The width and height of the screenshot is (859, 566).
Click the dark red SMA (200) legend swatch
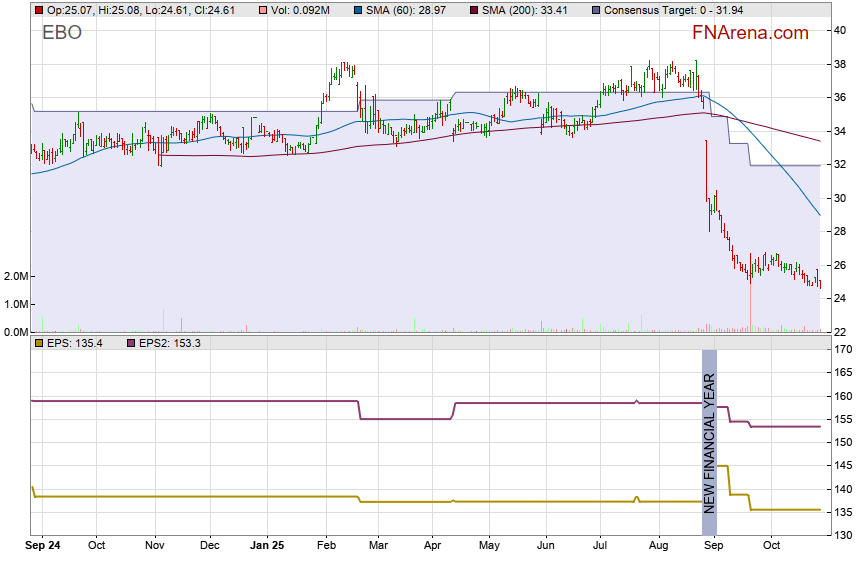tap(473, 10)
